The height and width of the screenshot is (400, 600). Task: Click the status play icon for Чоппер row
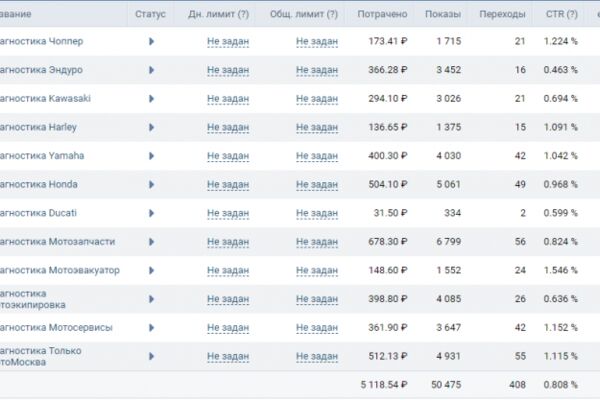click(x=151, y=41)
